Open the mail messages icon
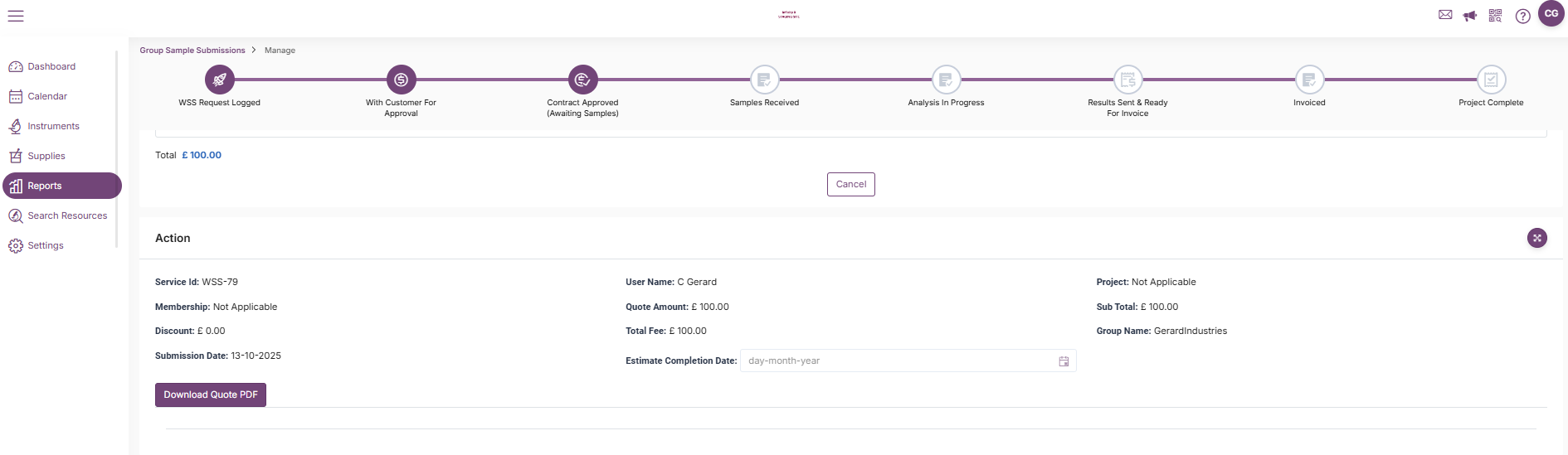1568x455 pixels. tap(1445, 15)
